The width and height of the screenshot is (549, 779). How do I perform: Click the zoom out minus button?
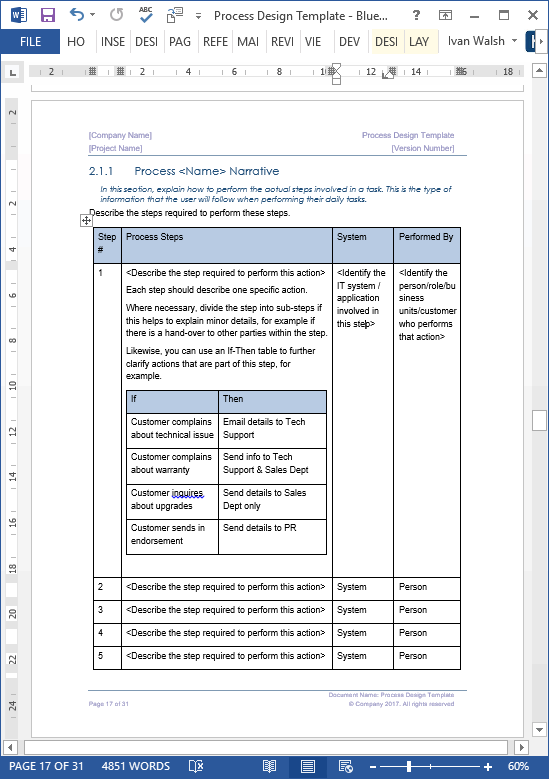(373, 767)
